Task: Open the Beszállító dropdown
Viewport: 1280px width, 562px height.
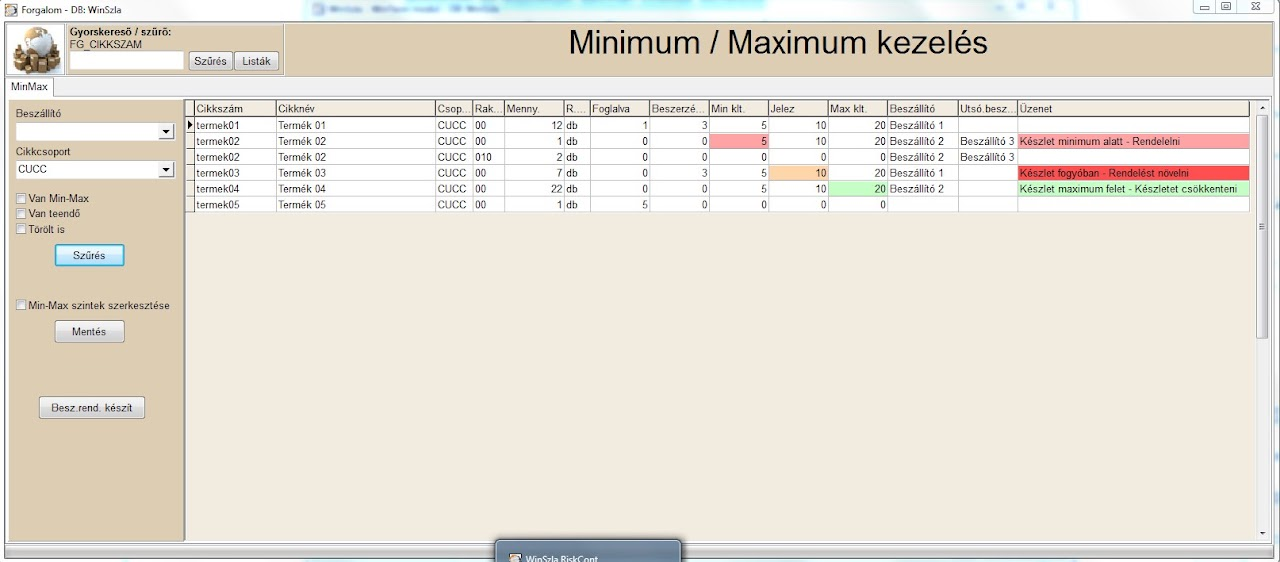Action: [166, 132]
